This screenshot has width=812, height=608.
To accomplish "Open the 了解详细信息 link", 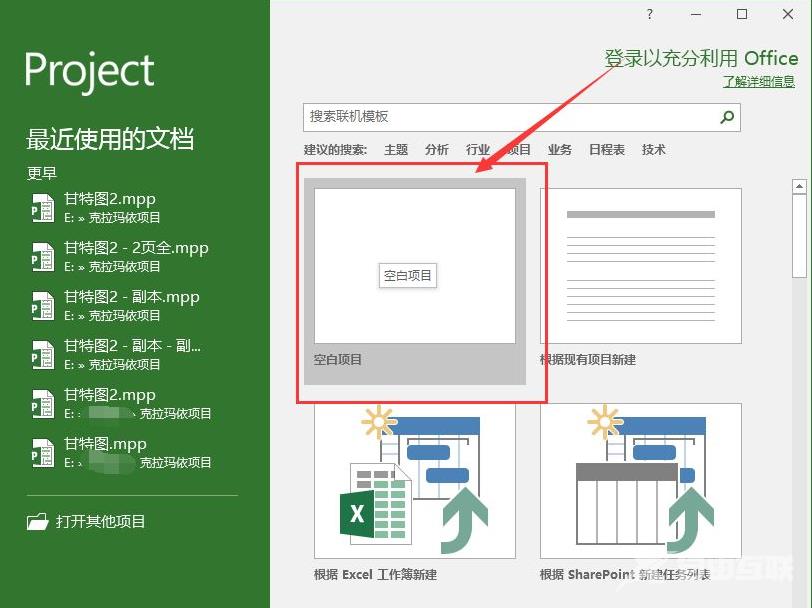I will click(x=759, y=81).
